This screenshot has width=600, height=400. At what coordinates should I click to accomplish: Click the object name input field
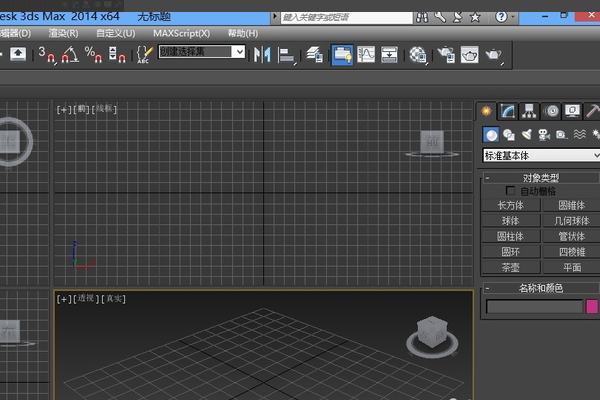[535, 307]
